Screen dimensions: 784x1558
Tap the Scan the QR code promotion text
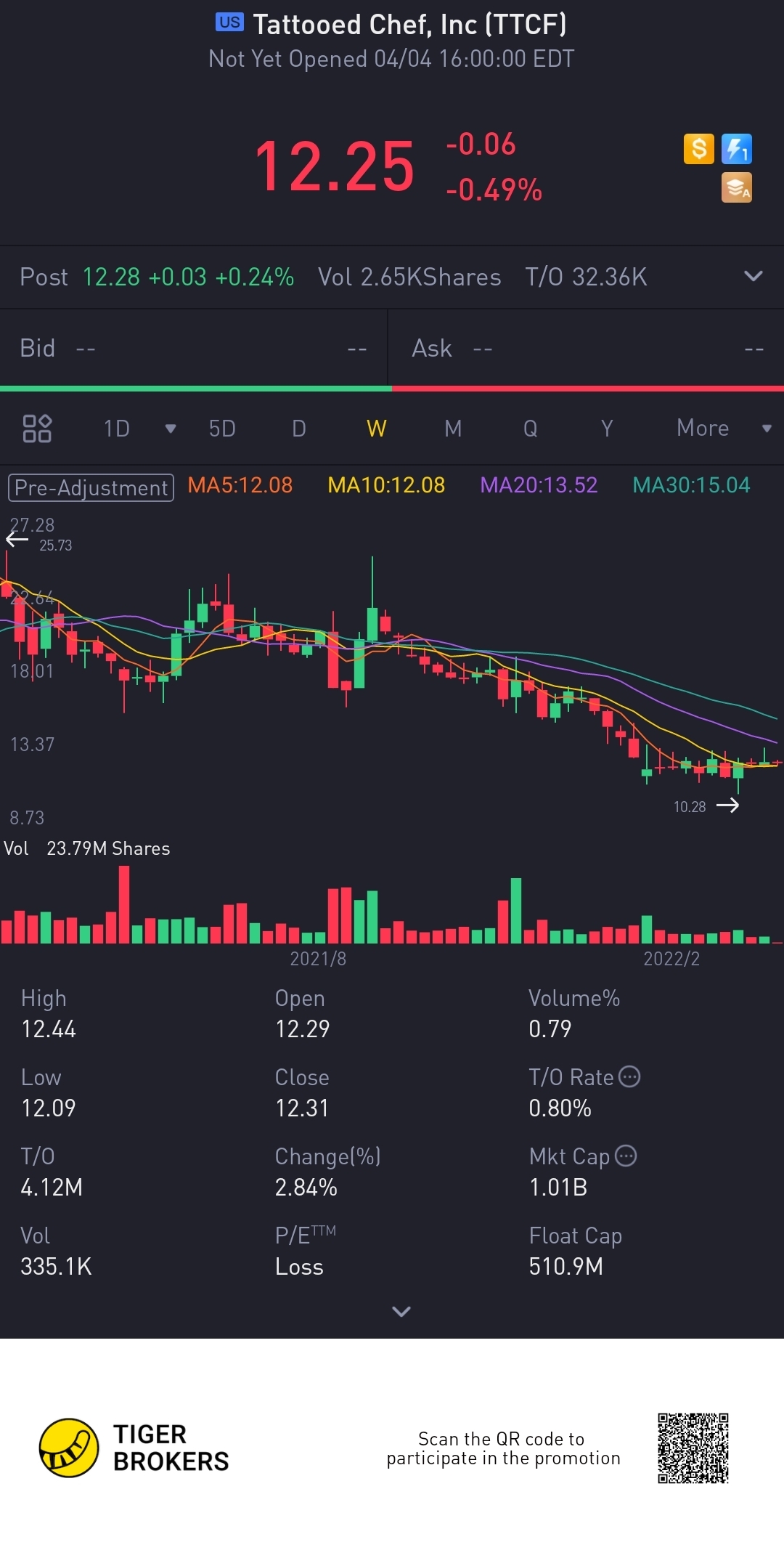503,1448
